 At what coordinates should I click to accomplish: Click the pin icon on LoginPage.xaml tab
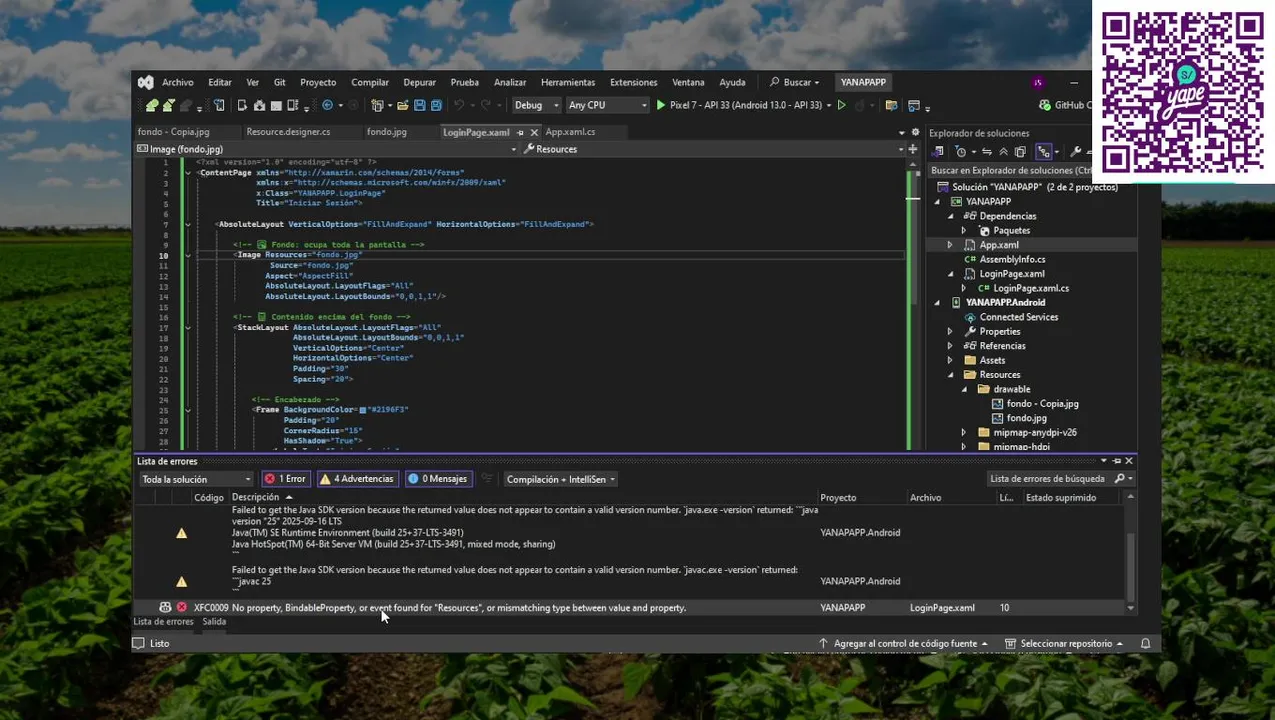click(520, 132)
